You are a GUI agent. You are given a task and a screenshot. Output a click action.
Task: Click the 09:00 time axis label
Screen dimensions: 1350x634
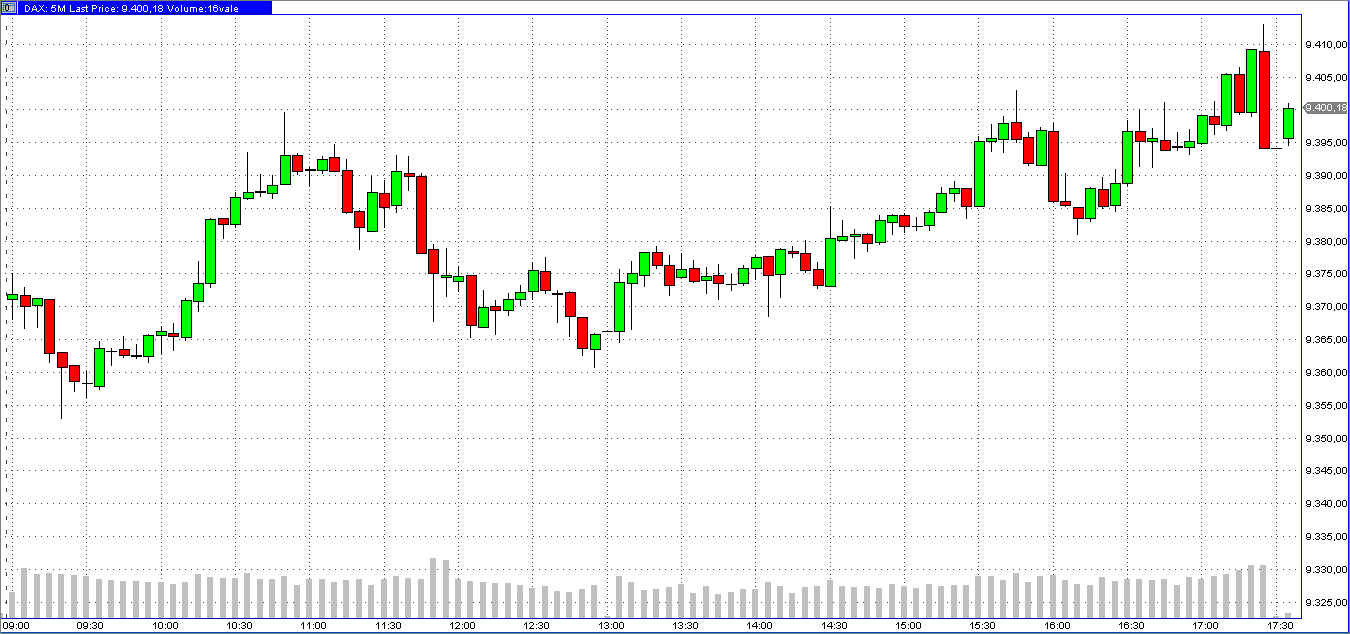point(16,626)
